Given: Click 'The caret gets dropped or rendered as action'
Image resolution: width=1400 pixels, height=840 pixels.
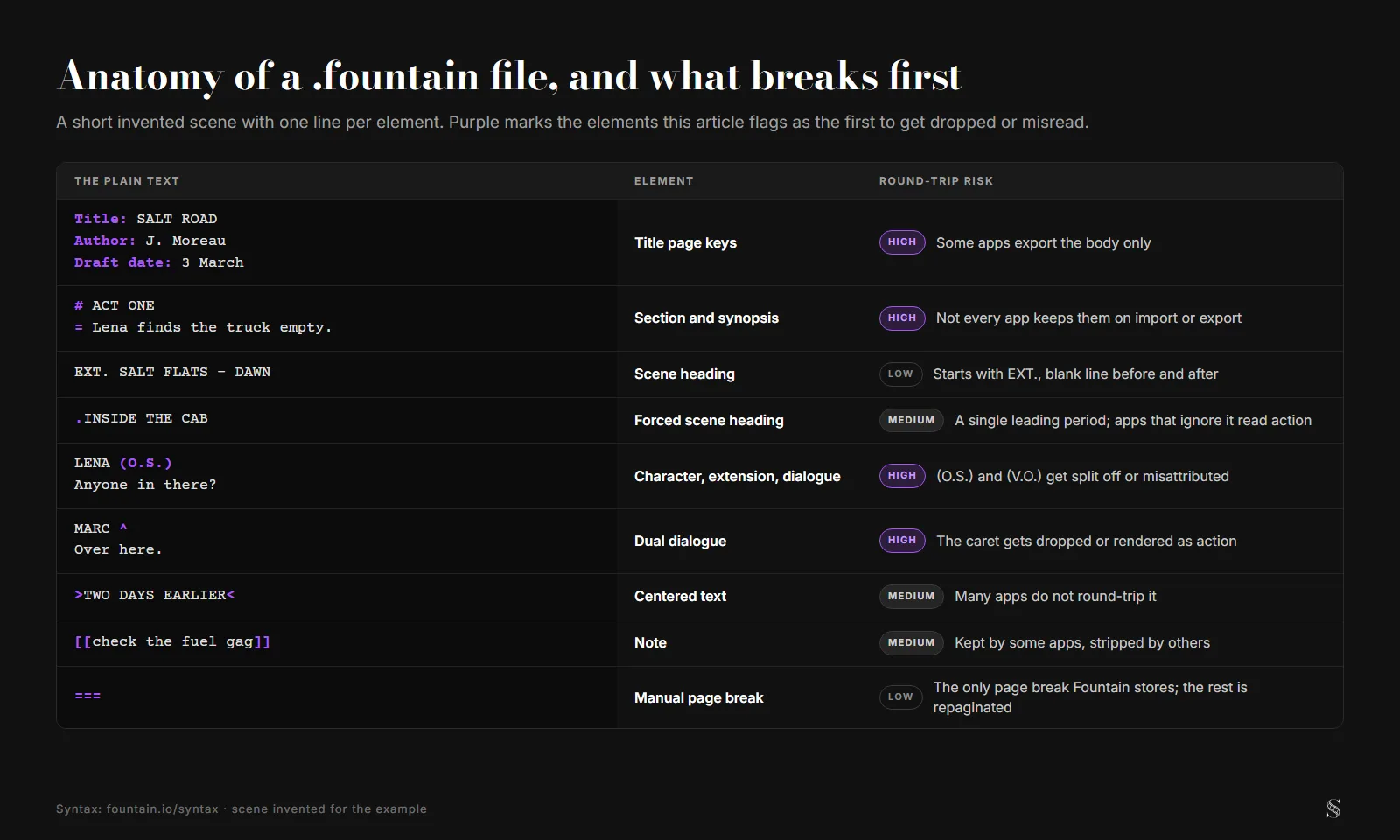Looking at the screenshot, I should coord(1087,541).
